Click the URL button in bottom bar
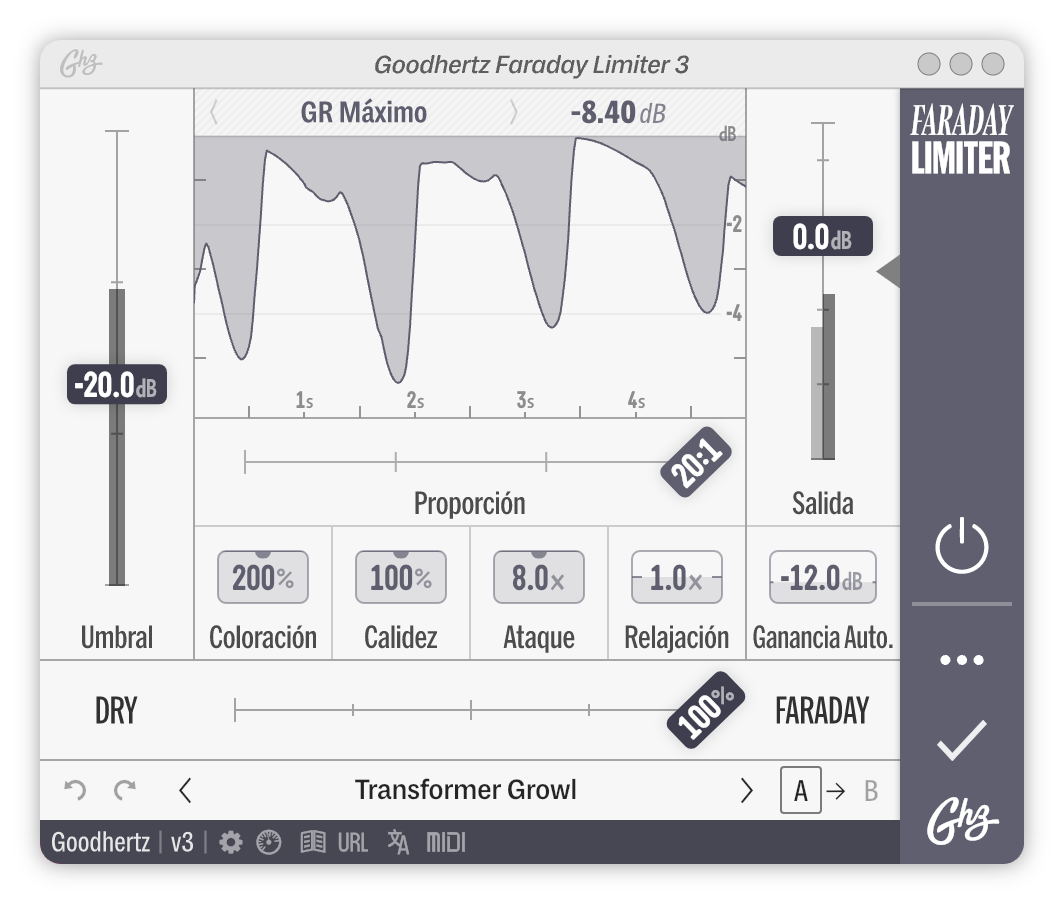 tap(353, 843)
